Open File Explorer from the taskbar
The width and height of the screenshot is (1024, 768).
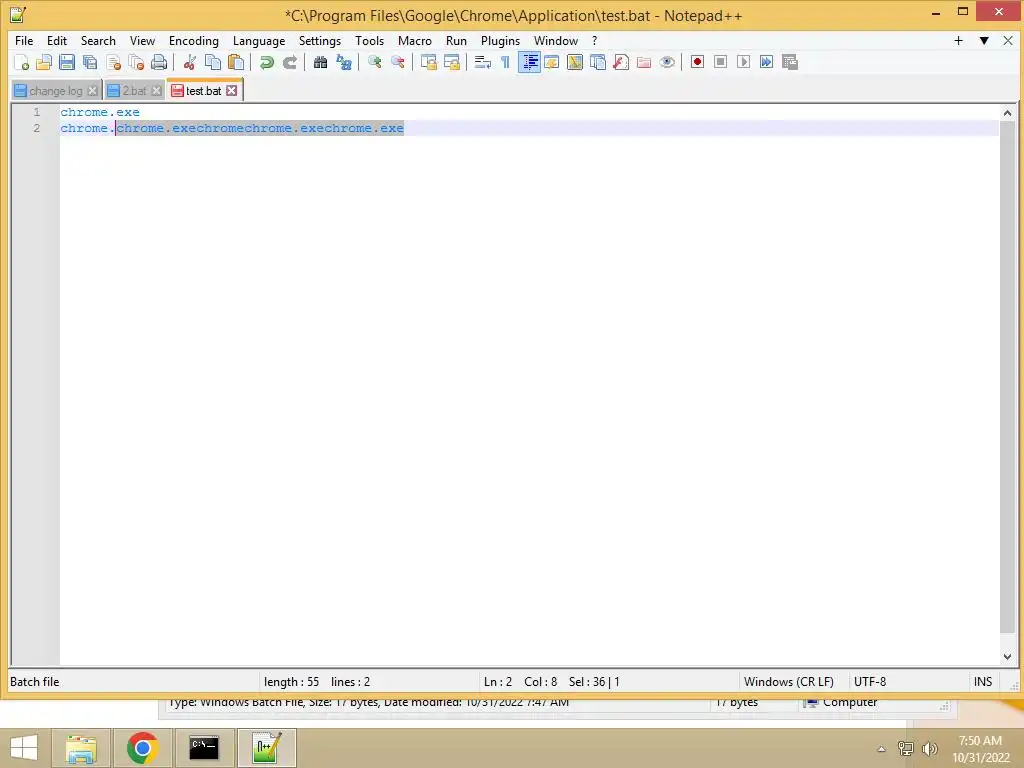(81, 748)
